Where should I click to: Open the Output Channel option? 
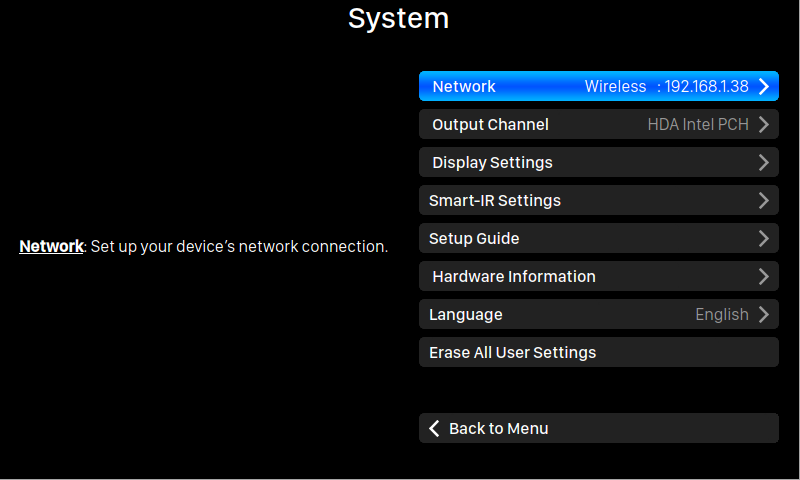[598, 124]
